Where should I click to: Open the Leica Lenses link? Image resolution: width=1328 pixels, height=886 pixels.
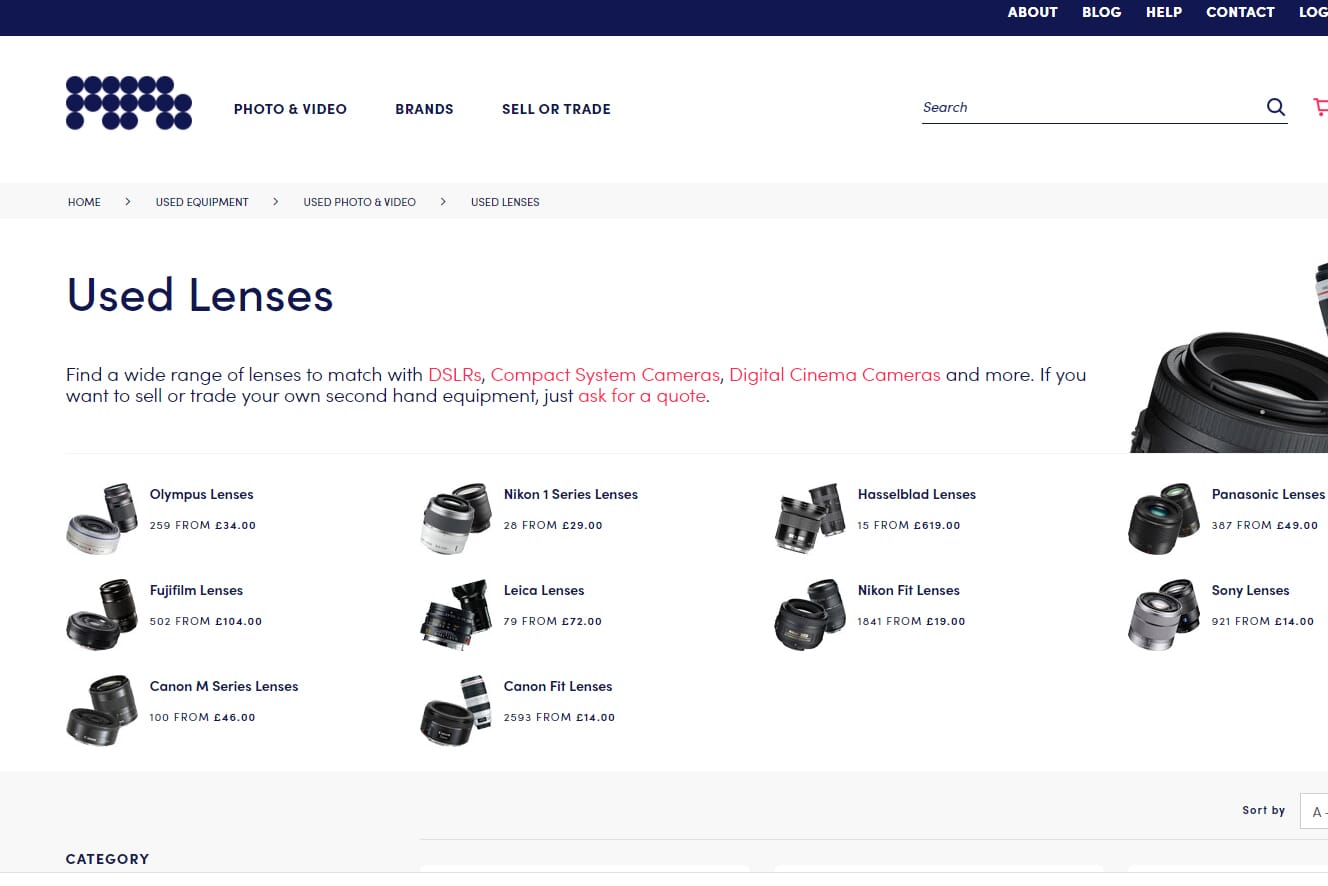(x=544, y=590)
